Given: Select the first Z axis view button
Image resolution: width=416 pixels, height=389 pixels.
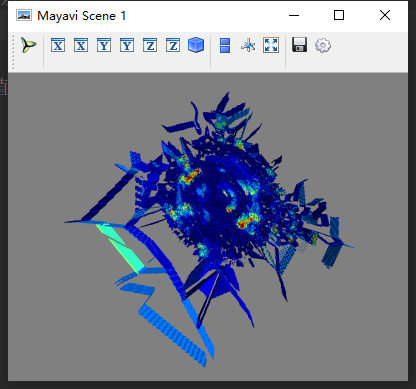Looking at the screenshot, I should coord(150,45).
